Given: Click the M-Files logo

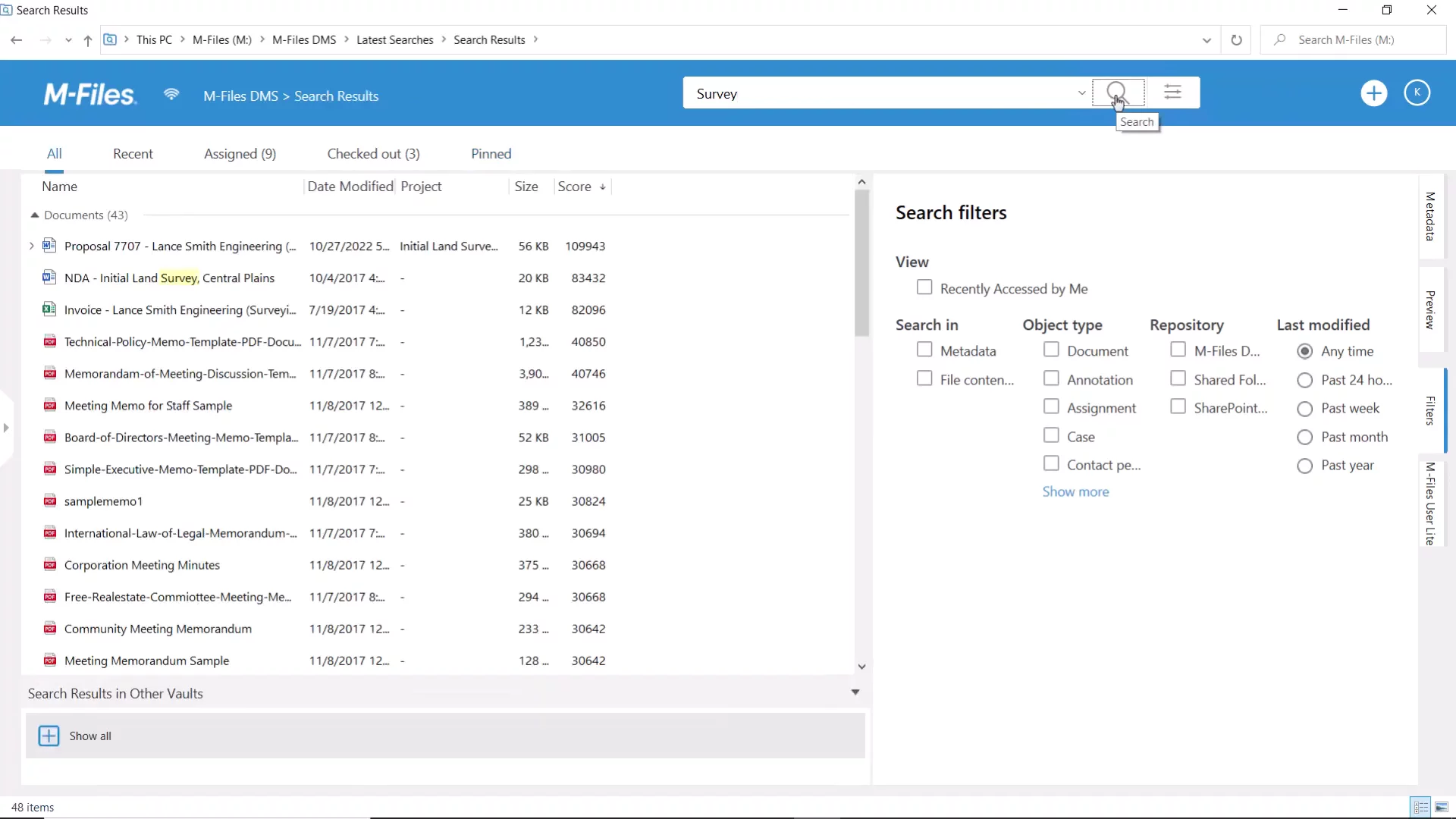Looking at the screenshot, I should click(90, 95).
